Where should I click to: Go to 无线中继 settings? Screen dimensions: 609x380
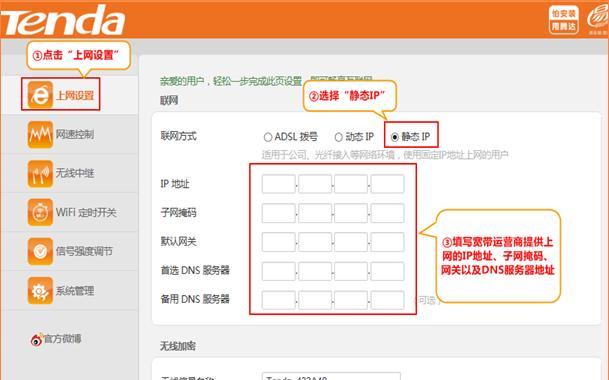pos(75,173)
